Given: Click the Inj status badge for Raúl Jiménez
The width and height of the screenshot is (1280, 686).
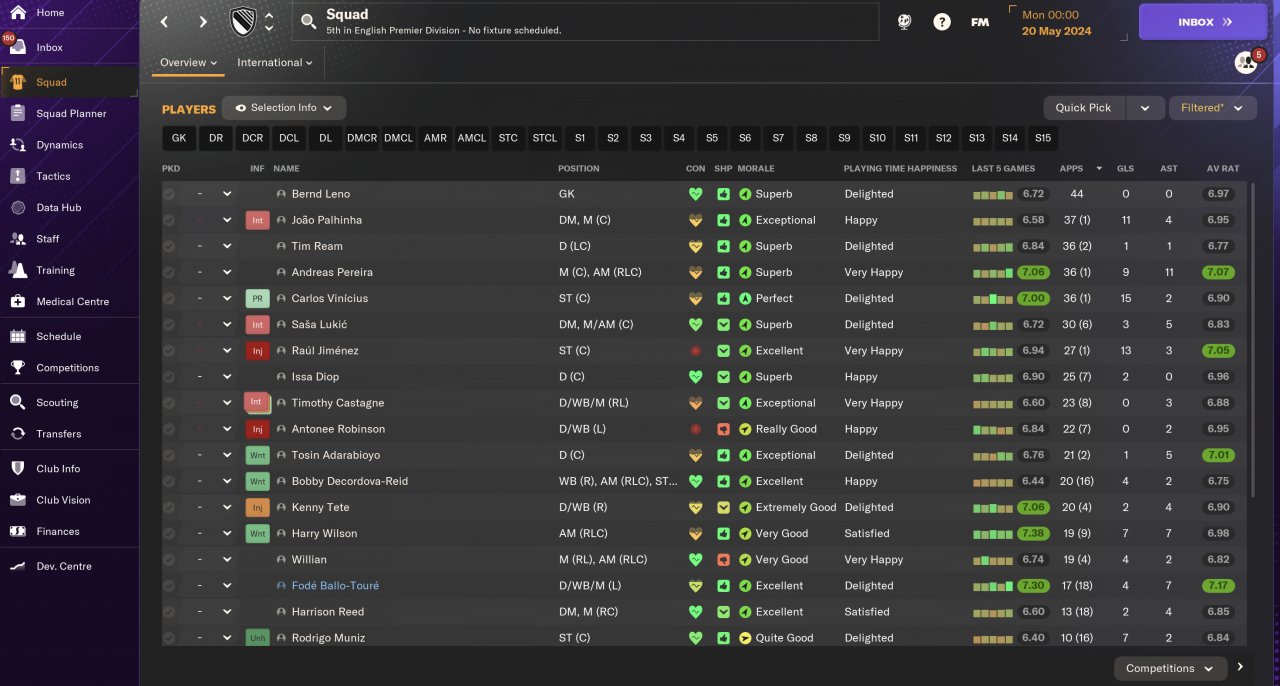Looking at the screenshot, I should pos(257,351).
